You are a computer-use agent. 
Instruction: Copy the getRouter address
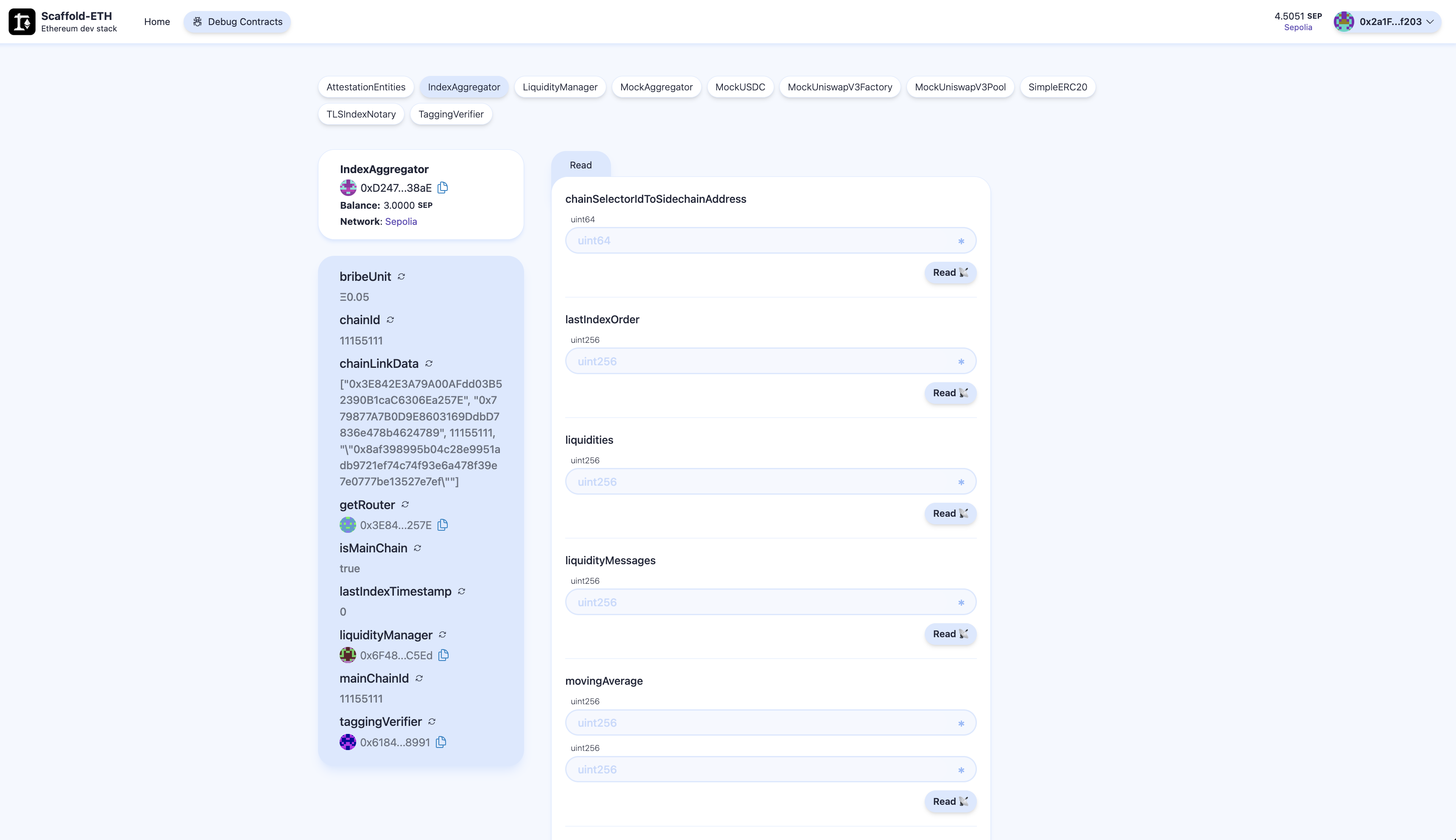(443, 525)
